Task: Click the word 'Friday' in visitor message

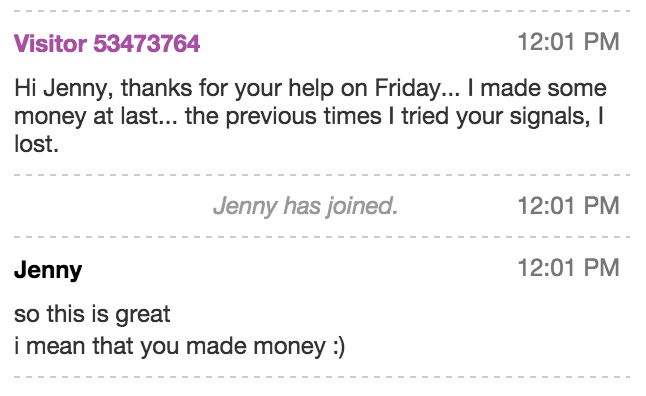Action: tap(408, 89)
